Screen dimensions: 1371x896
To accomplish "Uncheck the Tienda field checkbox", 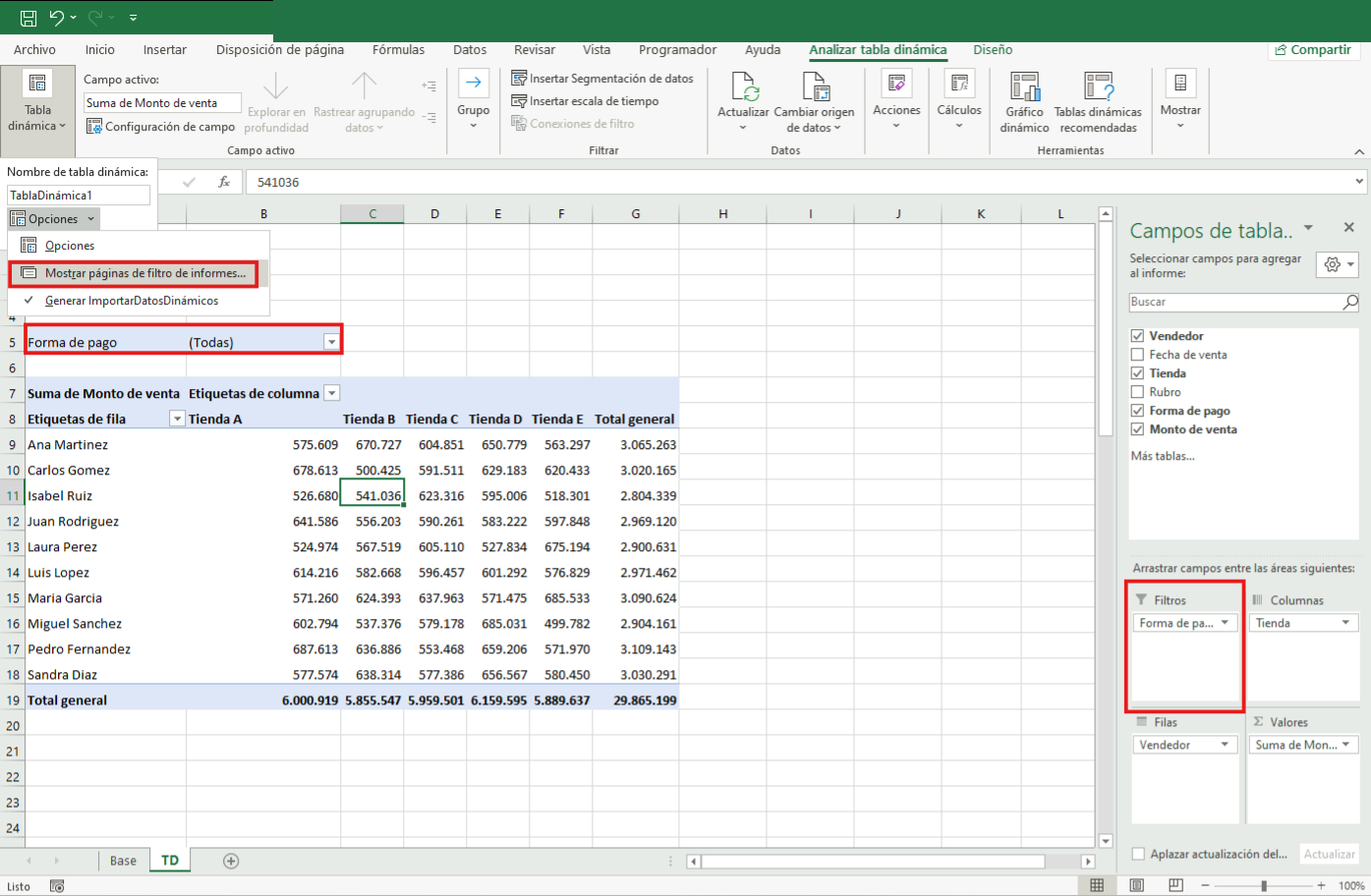I will point(1137,373).
